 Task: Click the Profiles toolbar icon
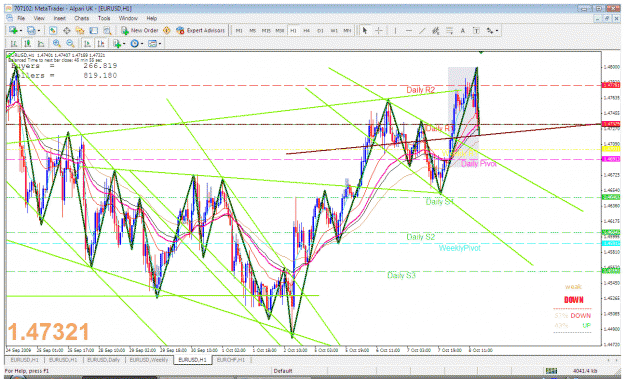pyautogui.click(x=31, y=31)
